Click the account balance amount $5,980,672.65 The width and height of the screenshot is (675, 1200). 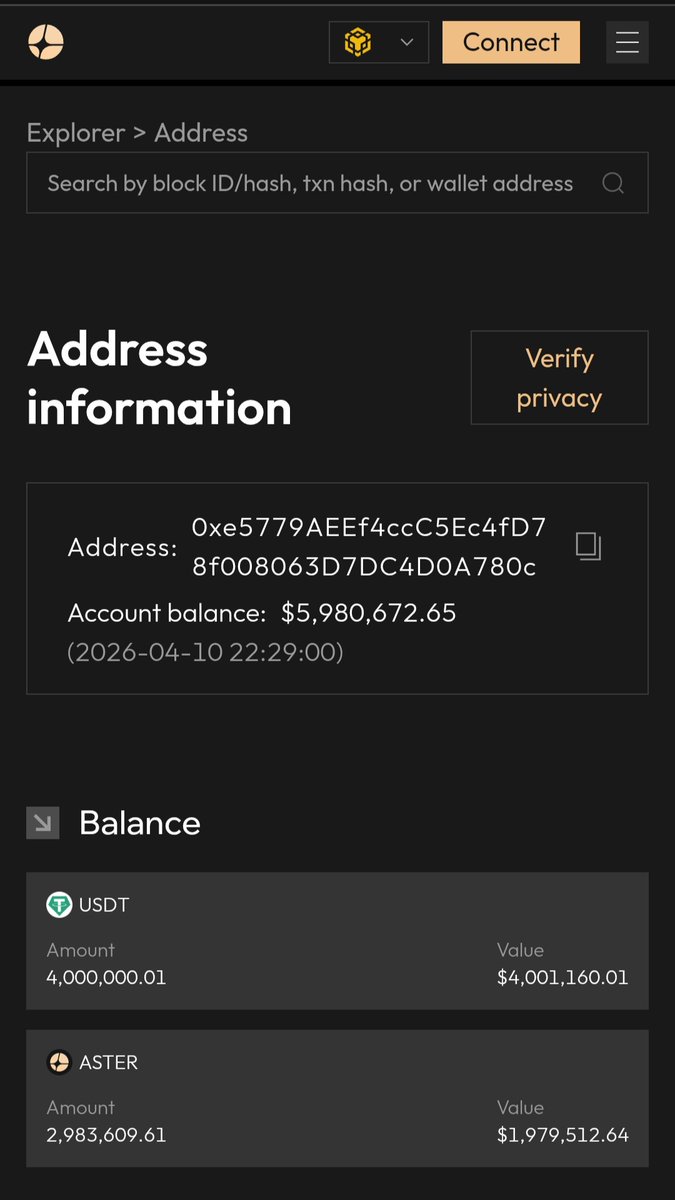pos(368,613)
